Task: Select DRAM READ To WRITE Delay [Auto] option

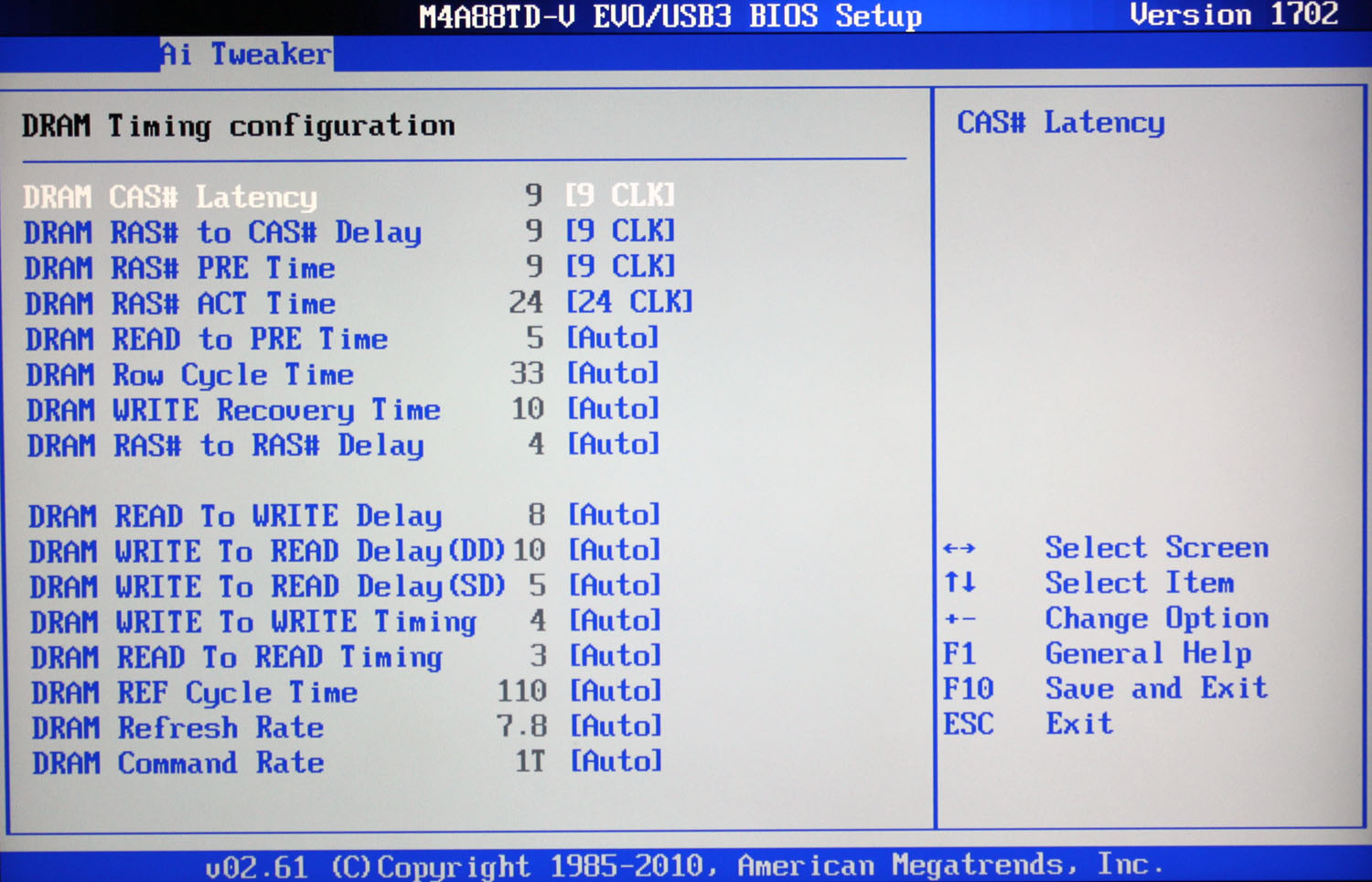Action: pos(614,514)
